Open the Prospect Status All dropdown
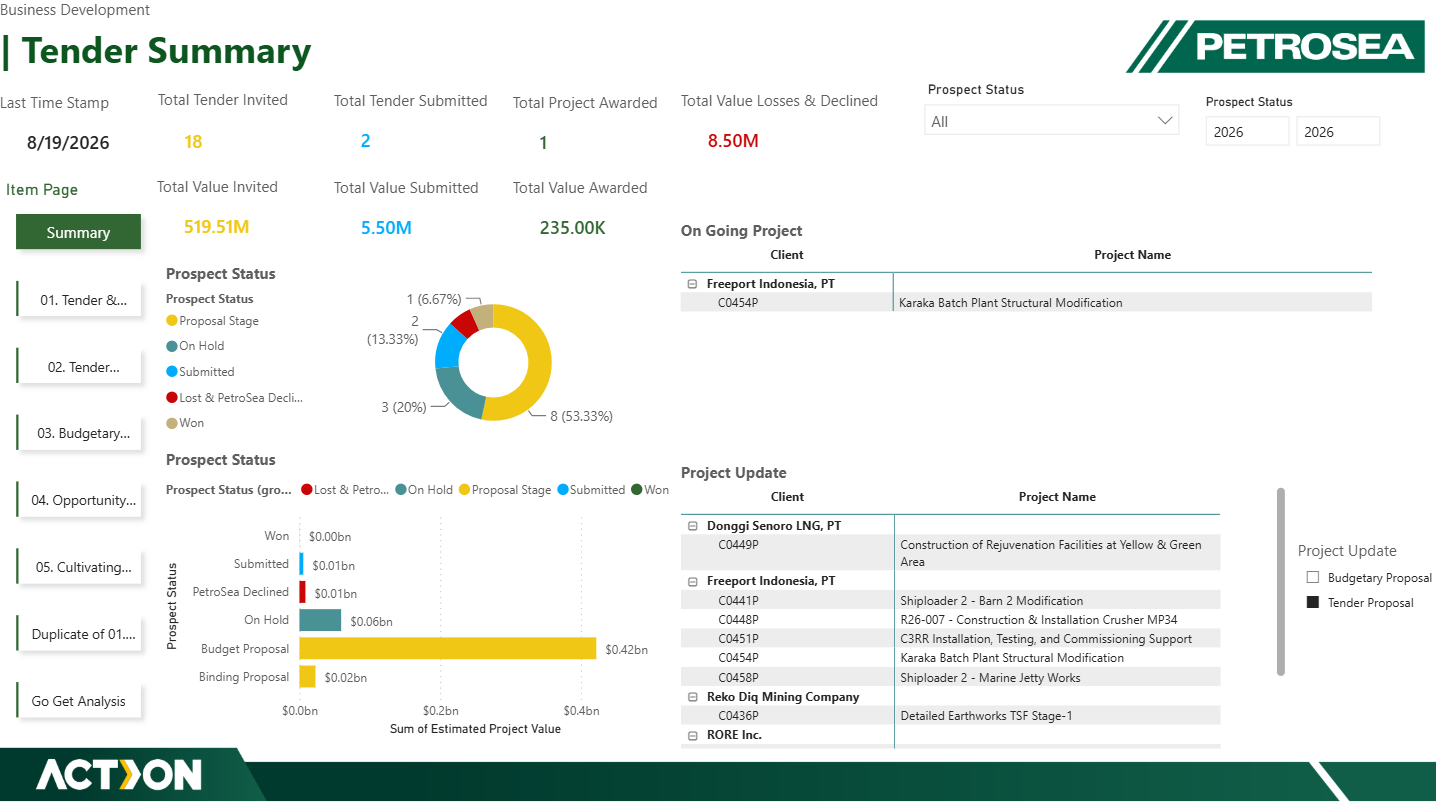The image size is (1436, 808). (1052, 121)
